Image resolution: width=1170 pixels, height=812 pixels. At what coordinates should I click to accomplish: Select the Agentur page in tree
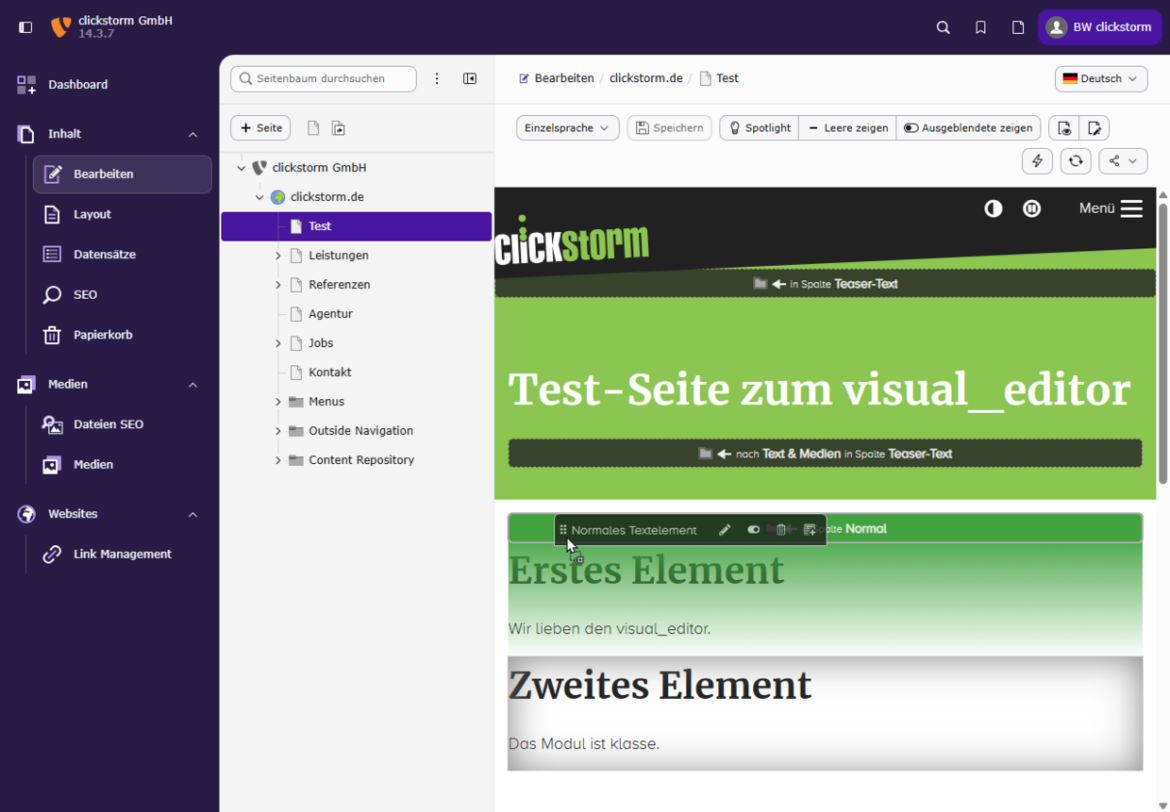click(330, 313)
